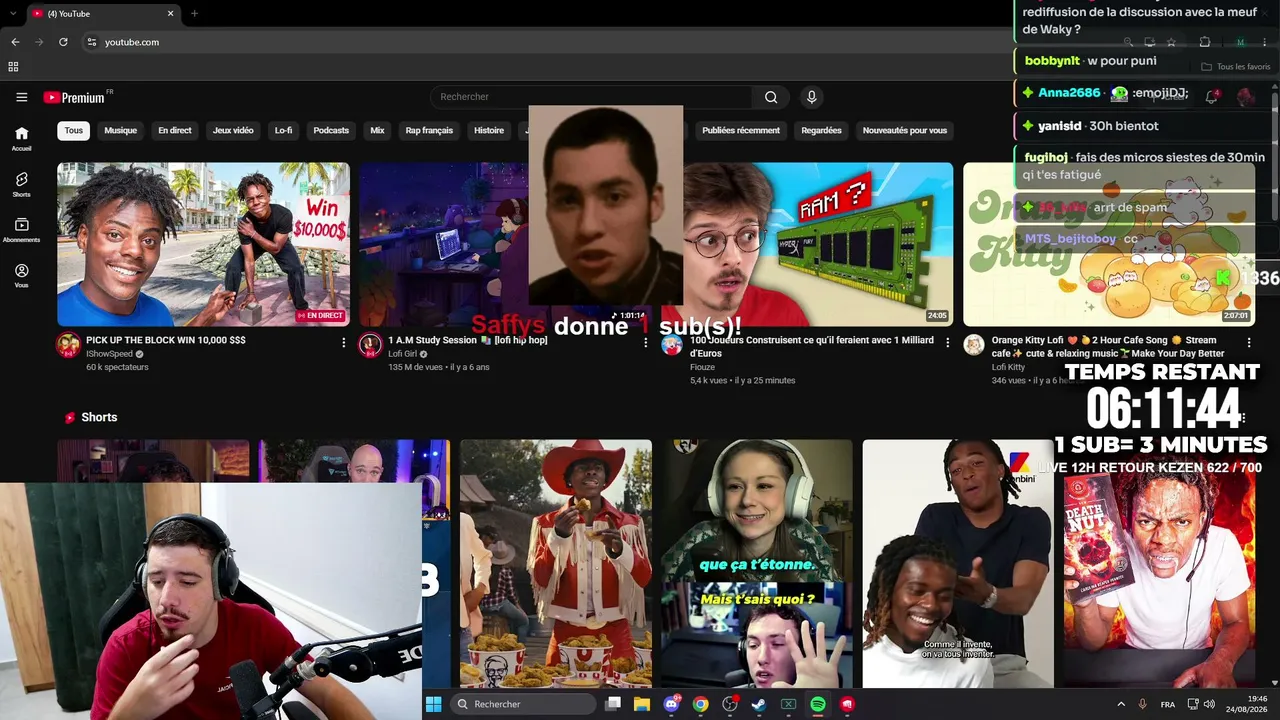
Task: Select the Jeux vidéo filter chip
Action: [233, 130]
